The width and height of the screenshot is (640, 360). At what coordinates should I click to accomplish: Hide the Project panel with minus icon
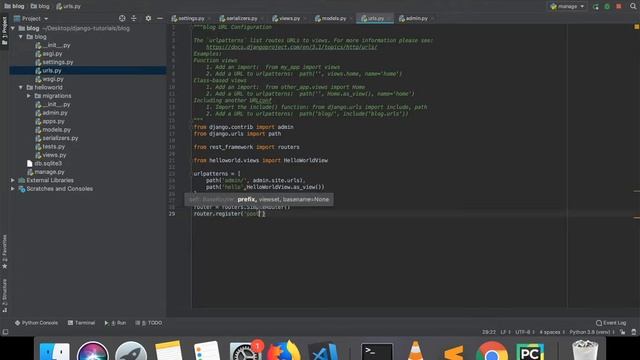160,18
